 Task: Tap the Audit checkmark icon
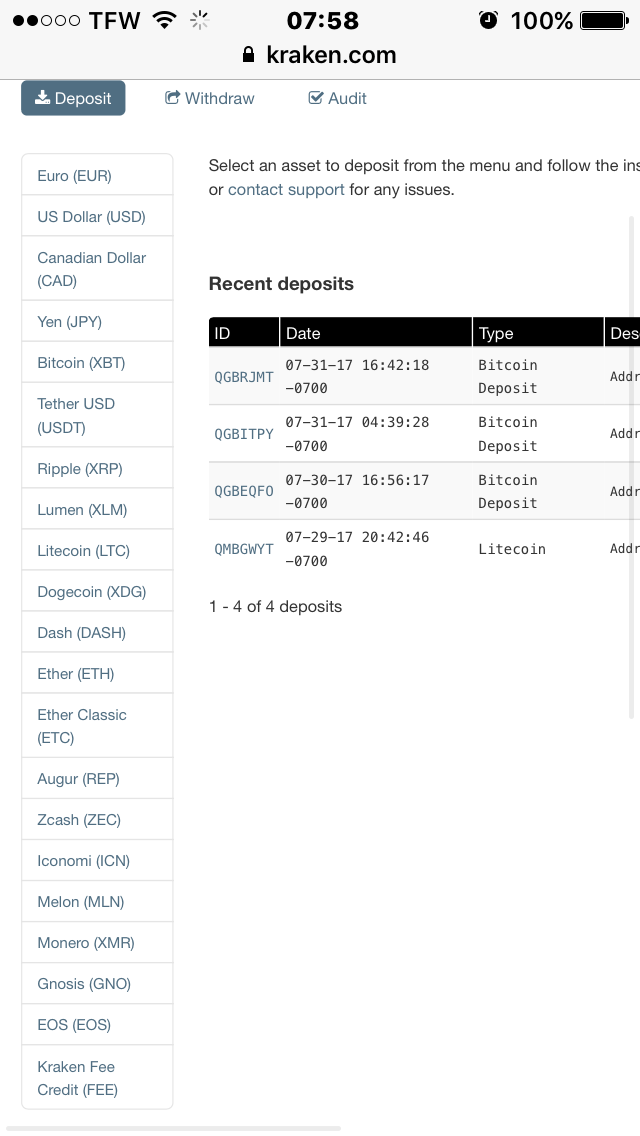click(316, 98)
